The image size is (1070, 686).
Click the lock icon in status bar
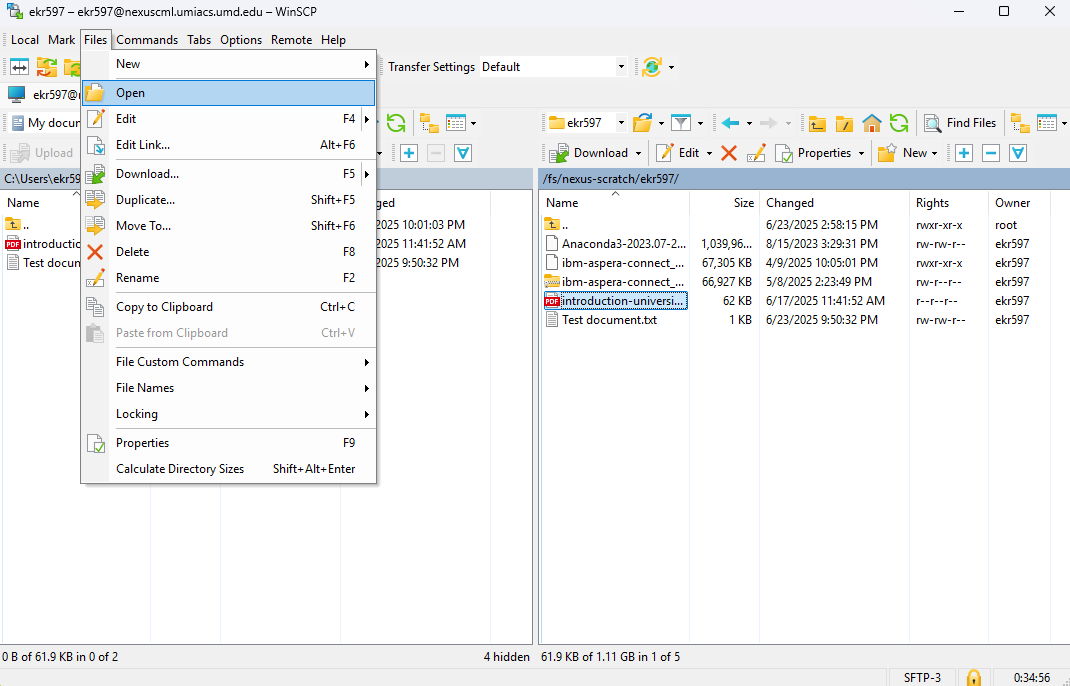click(x=972, y=677)
